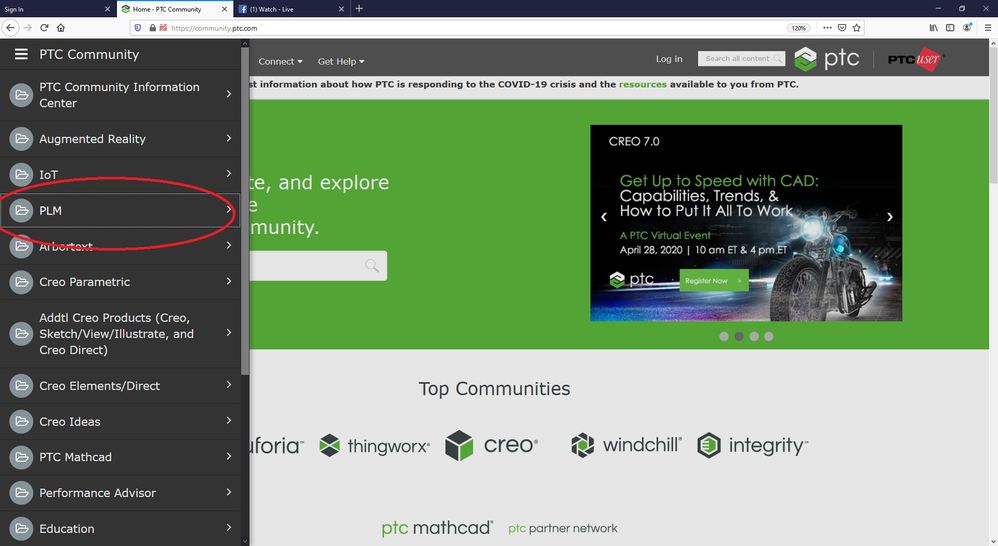Open Firefox application menu icon

tap(988, 27)
